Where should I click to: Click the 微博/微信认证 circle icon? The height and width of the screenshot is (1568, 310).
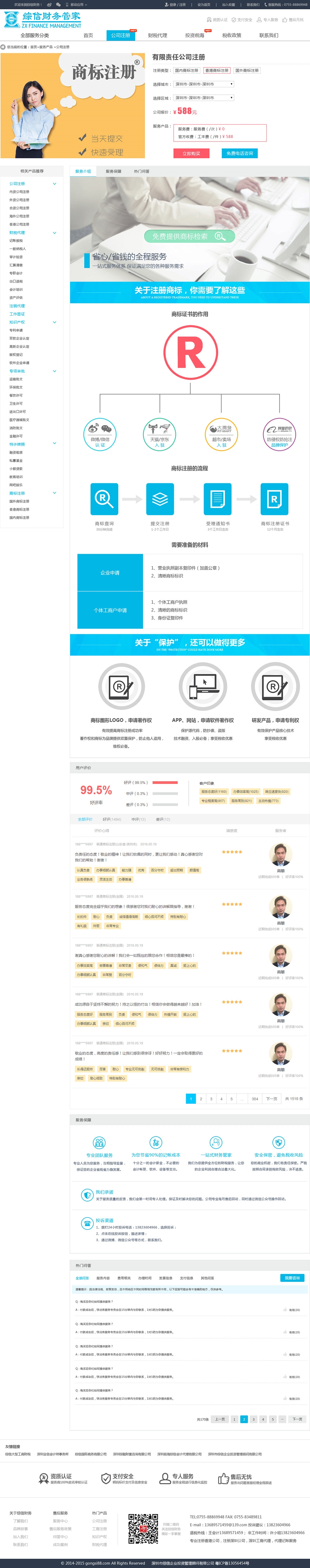point(100,434)
